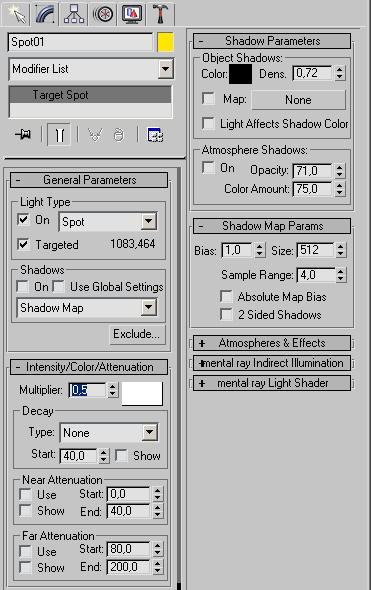Click the Multiplier spinner arrows

pyautogui.click(x=113, y=390)
